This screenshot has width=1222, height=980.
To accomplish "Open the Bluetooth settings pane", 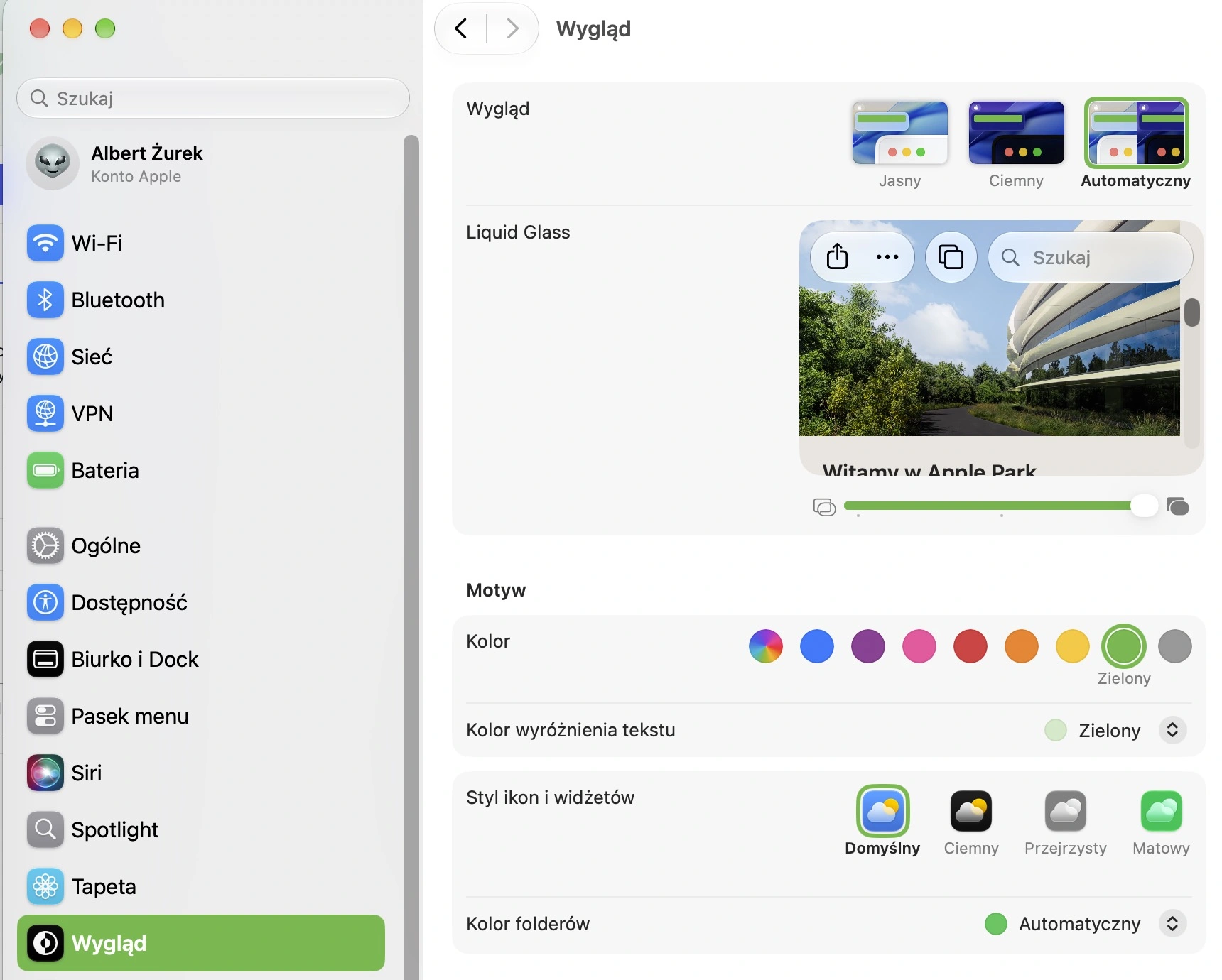I will (200, 300).
